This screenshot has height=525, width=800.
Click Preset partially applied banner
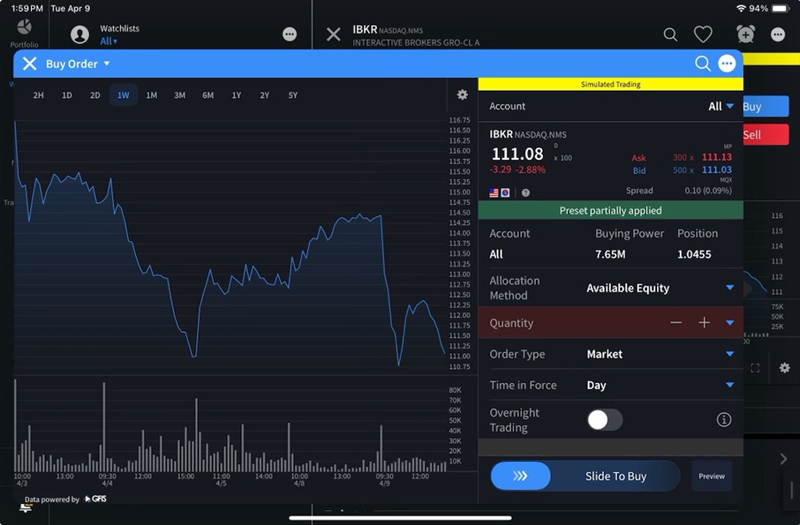click(611, 211)
